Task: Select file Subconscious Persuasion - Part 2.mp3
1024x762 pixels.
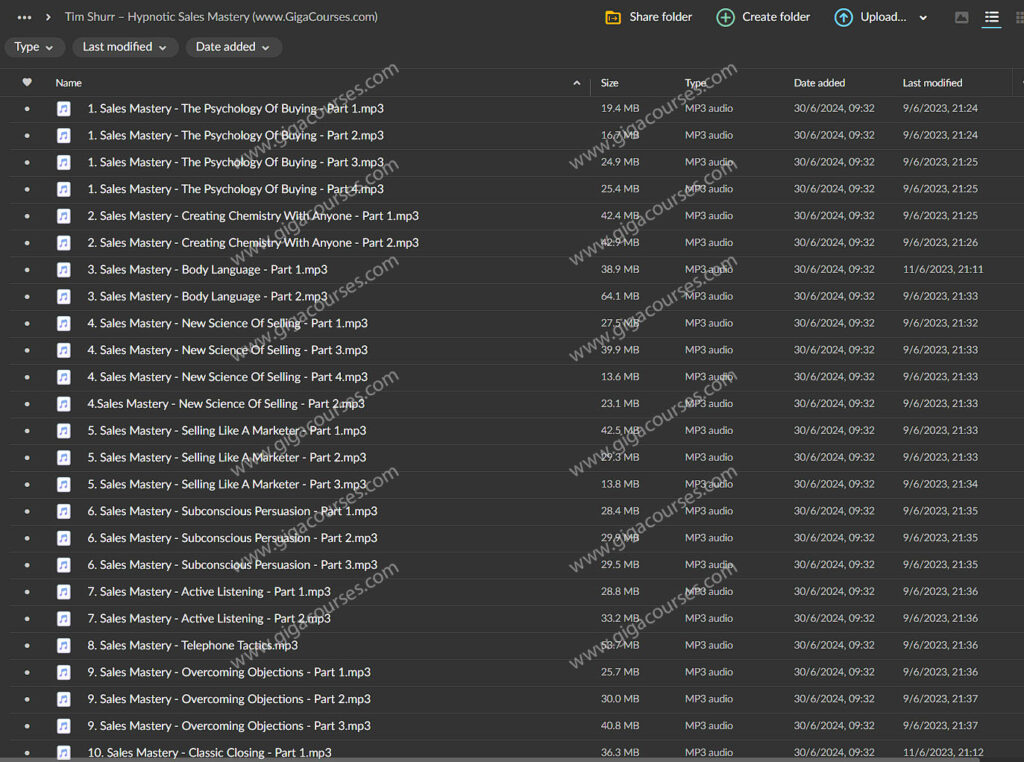Action: click(238, 538)
